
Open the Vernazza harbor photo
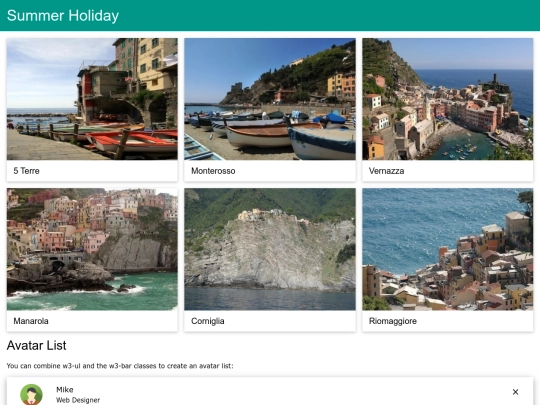447,99
